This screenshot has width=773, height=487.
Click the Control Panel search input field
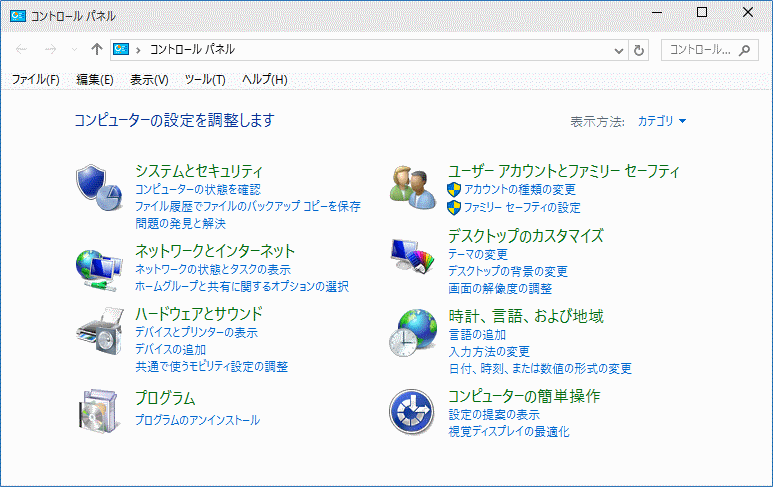point(710,50)
